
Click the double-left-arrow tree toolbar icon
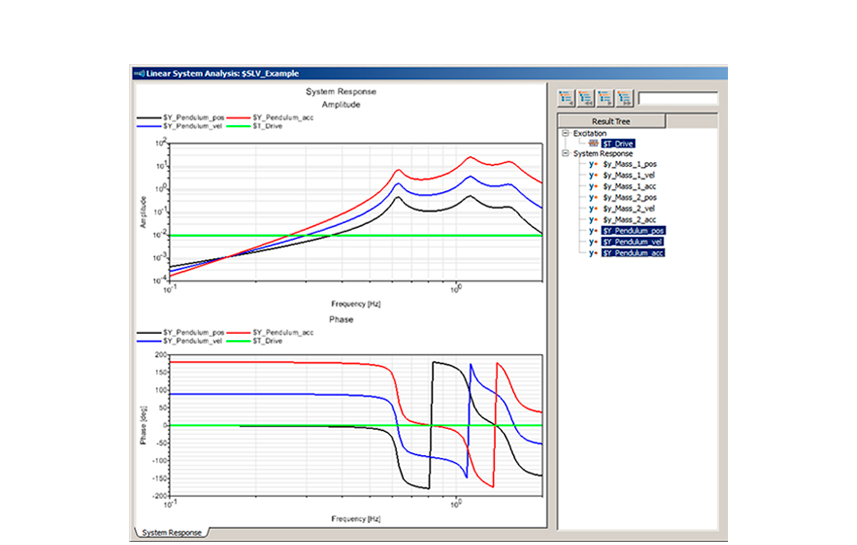point(586,98)
